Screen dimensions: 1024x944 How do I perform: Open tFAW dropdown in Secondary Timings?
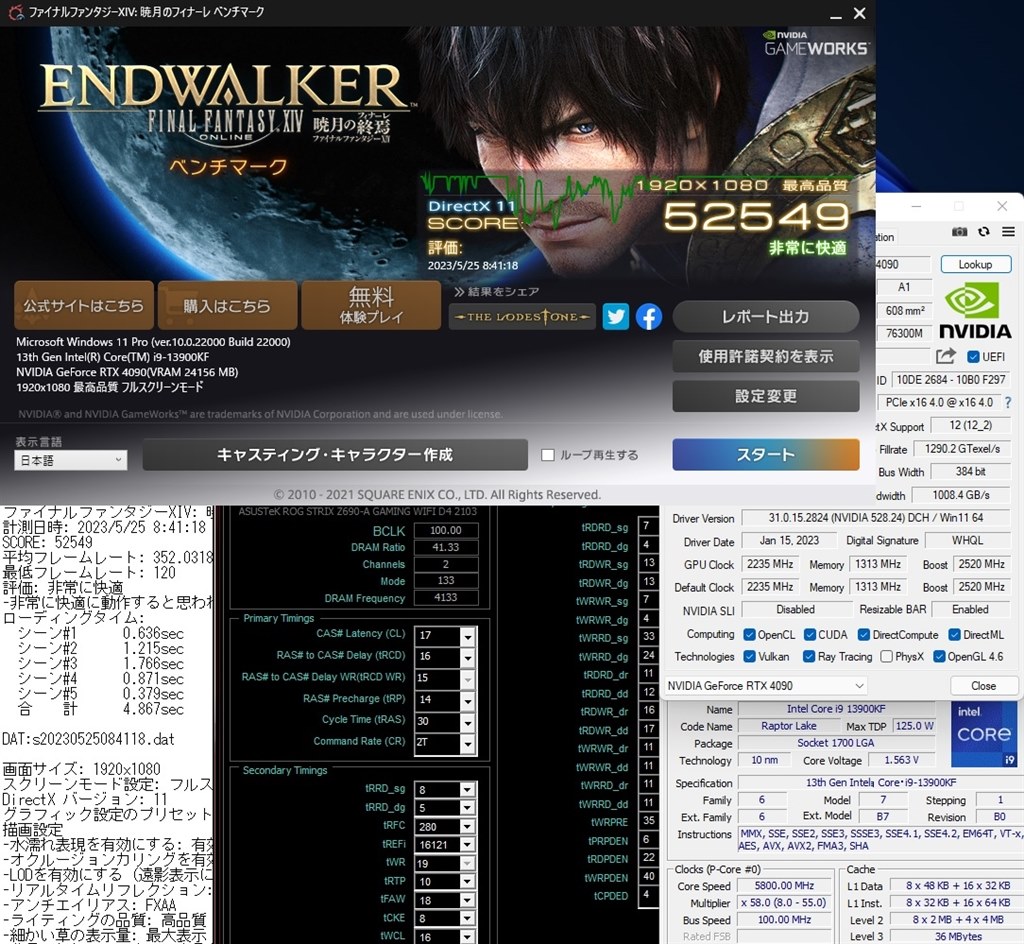pyautogui.click(x=467, y=900)
